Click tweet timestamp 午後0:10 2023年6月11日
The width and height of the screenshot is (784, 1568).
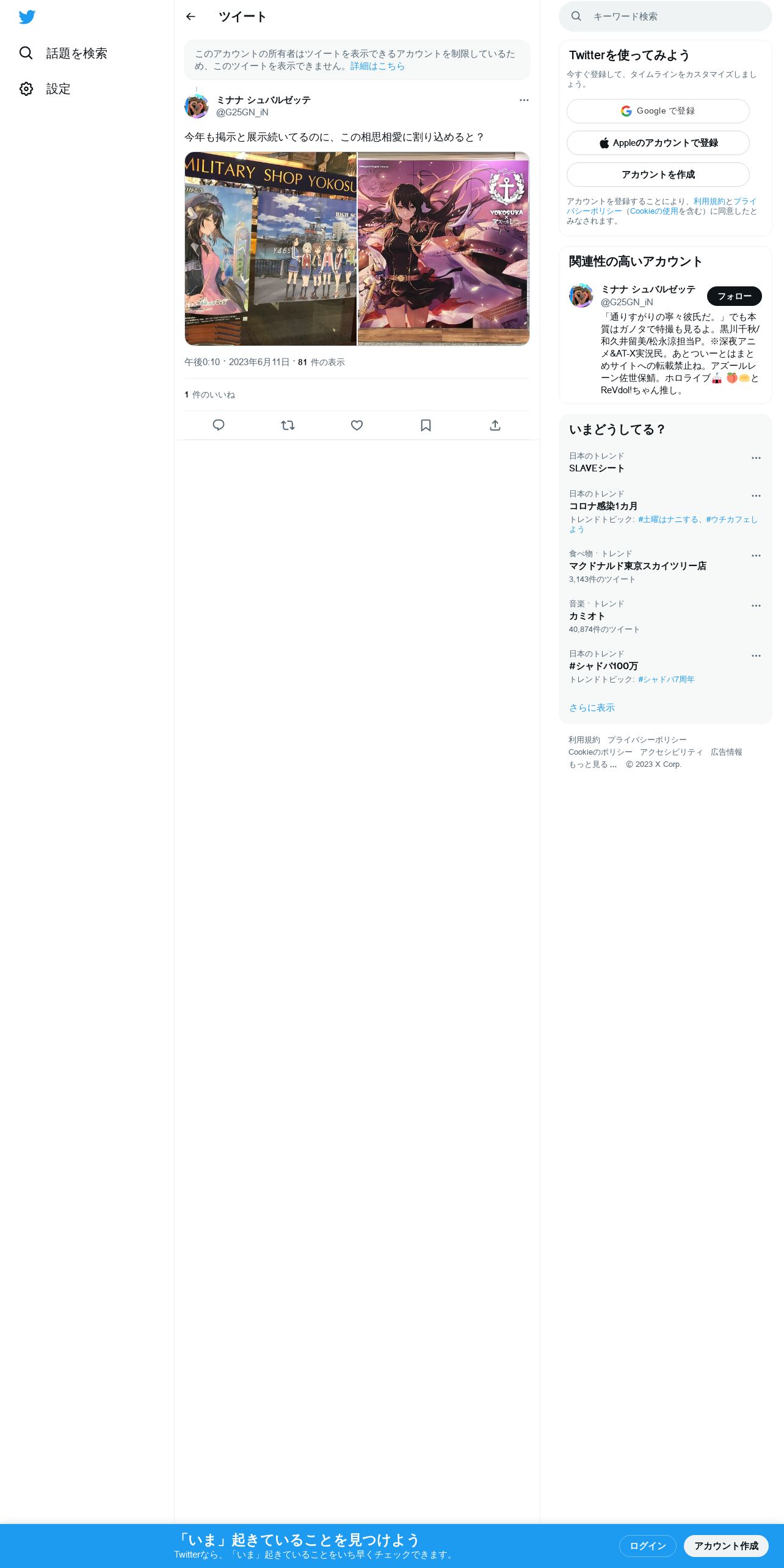coord(237,362)
